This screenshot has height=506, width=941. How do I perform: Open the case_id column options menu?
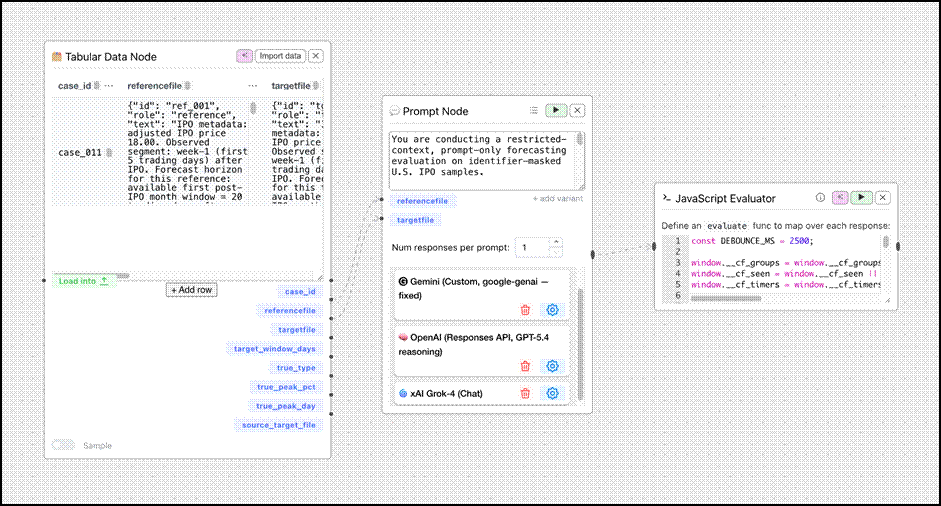coord(109,86)
